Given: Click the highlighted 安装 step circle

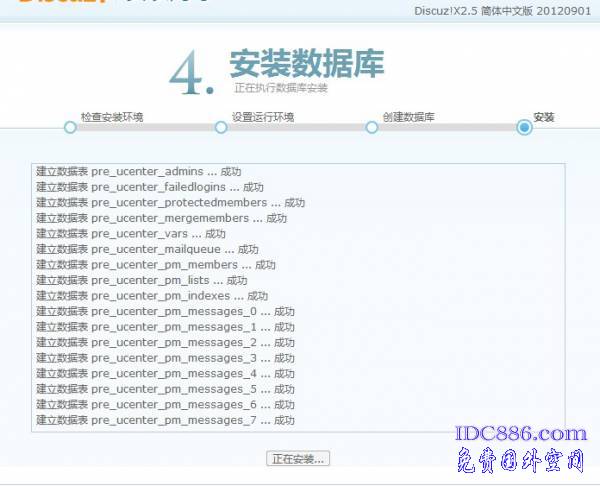Looking at the screenshot, I should point(524,127).
